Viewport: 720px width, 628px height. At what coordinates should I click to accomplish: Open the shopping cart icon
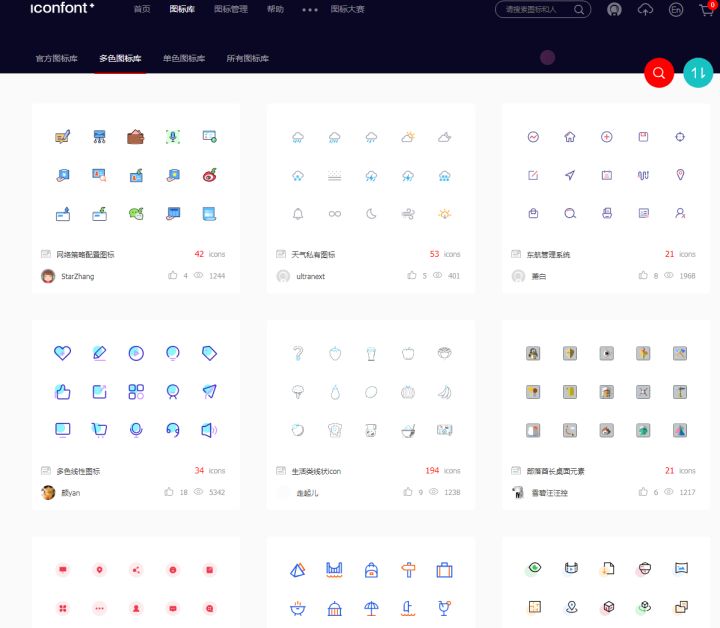coord(708,9)
